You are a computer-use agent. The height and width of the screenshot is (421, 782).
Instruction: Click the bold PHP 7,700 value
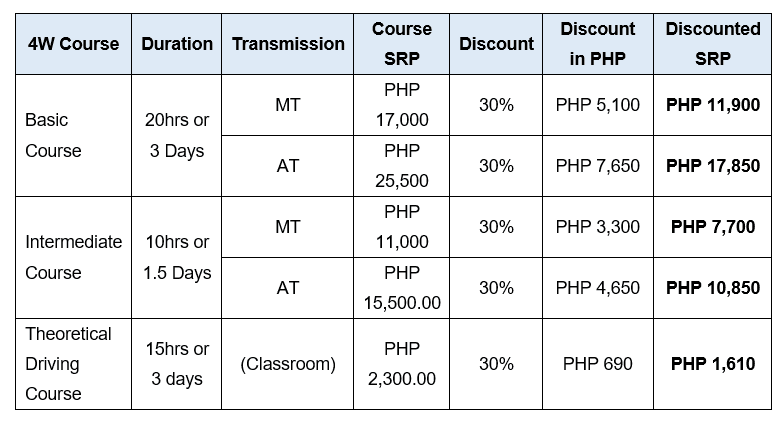click(712, 227)
